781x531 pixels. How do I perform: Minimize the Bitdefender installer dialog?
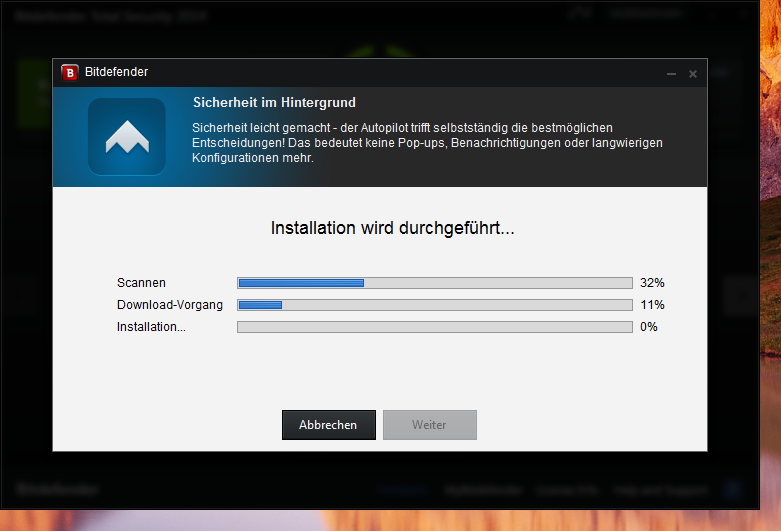(x=671, y=74)
